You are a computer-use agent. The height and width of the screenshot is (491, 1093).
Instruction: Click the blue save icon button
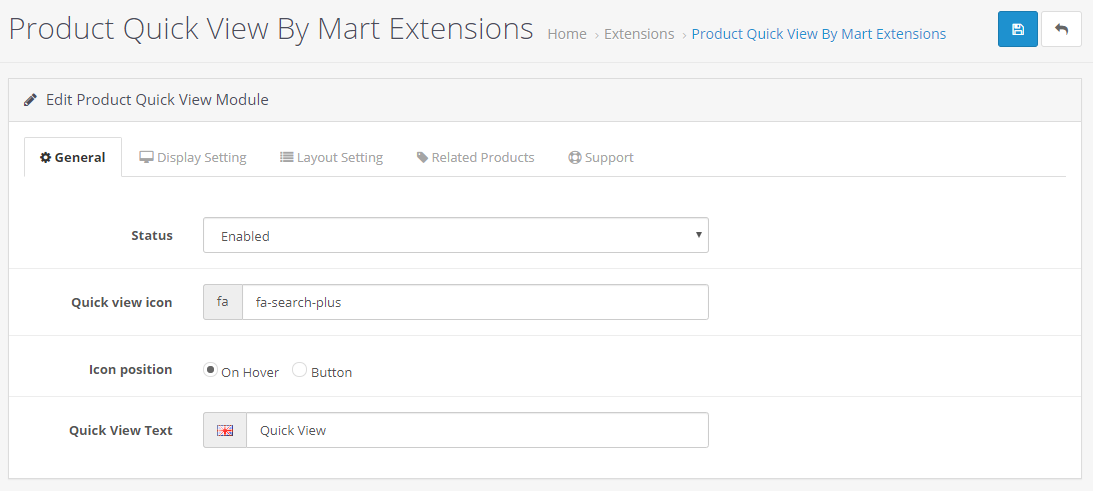1017,29
